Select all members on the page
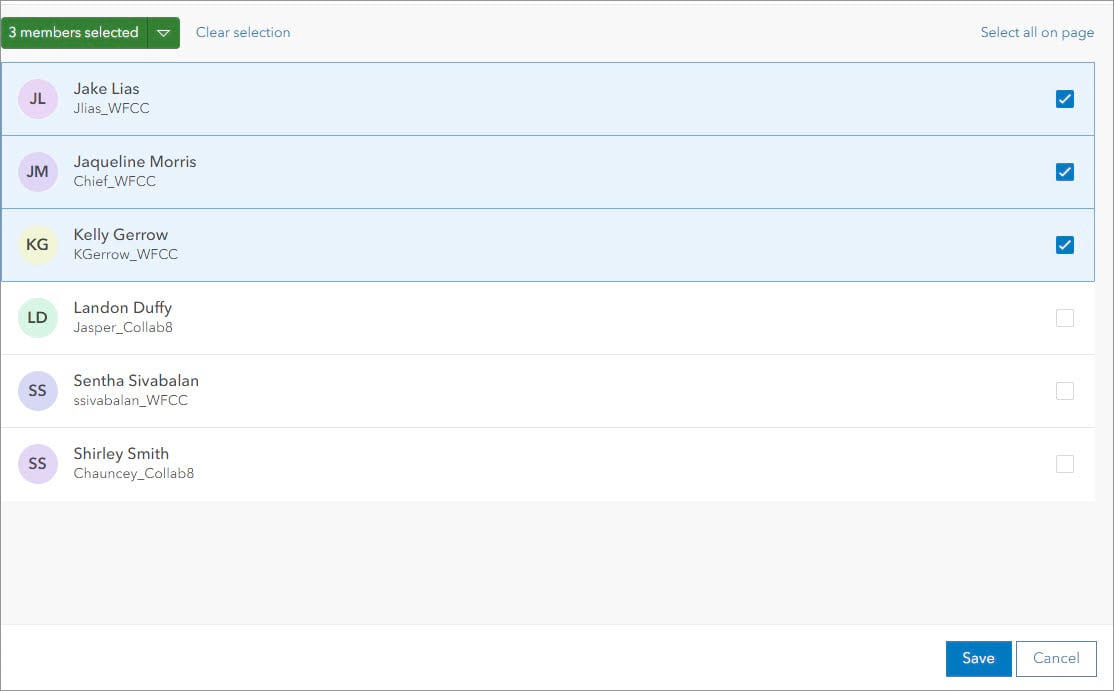 (x=1037, y=33)
